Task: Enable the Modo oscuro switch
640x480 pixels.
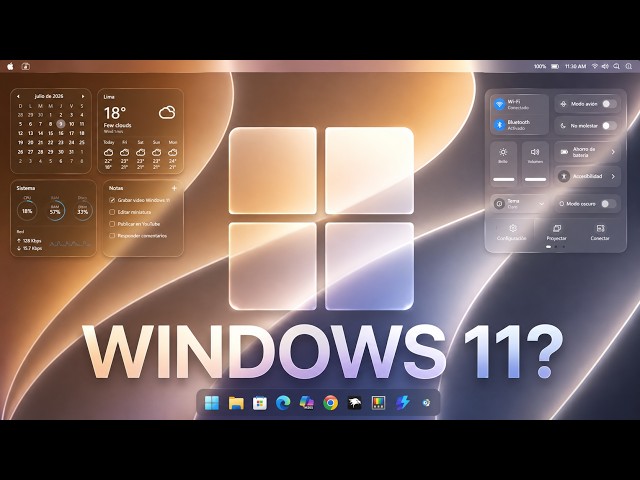Action: point(608,204)
